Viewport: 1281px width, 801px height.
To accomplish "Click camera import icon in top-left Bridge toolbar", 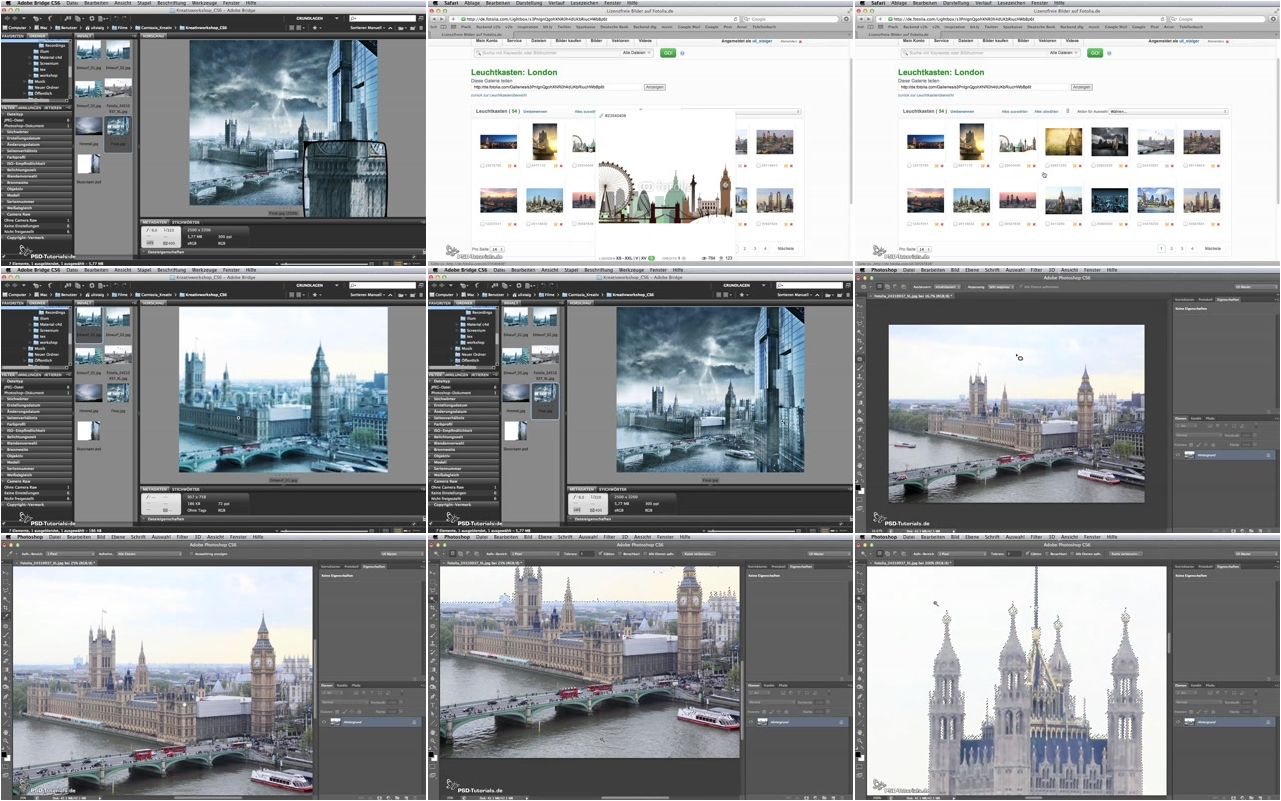I will point(68,18).
